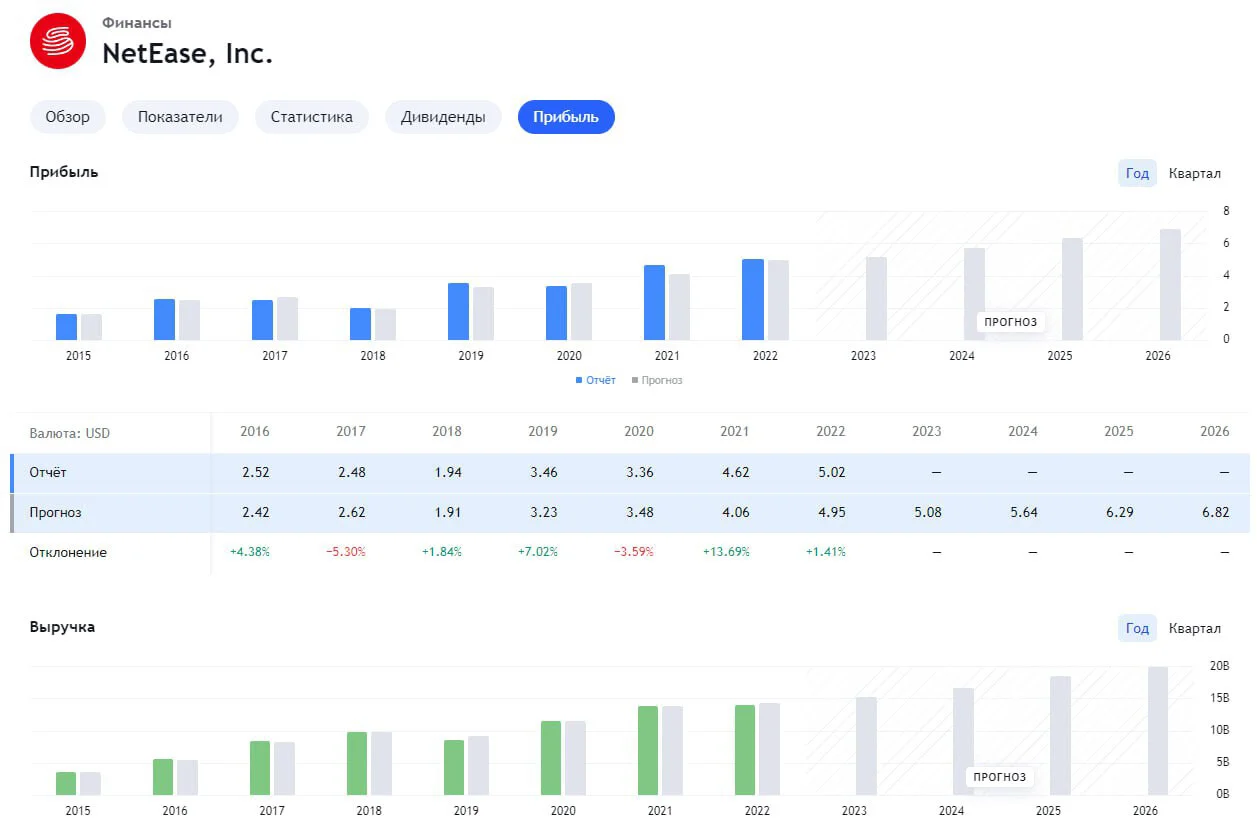Toggle the Прогноз legend item under chart

pos(656,380)
